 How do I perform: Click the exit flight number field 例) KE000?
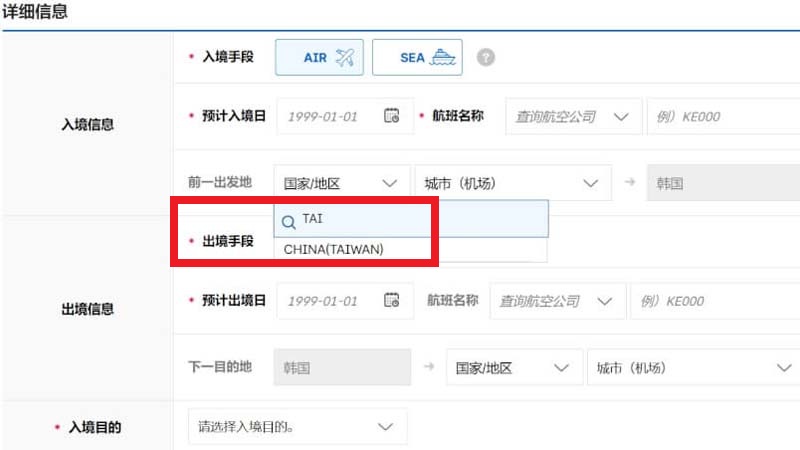[x=712, y=300]
